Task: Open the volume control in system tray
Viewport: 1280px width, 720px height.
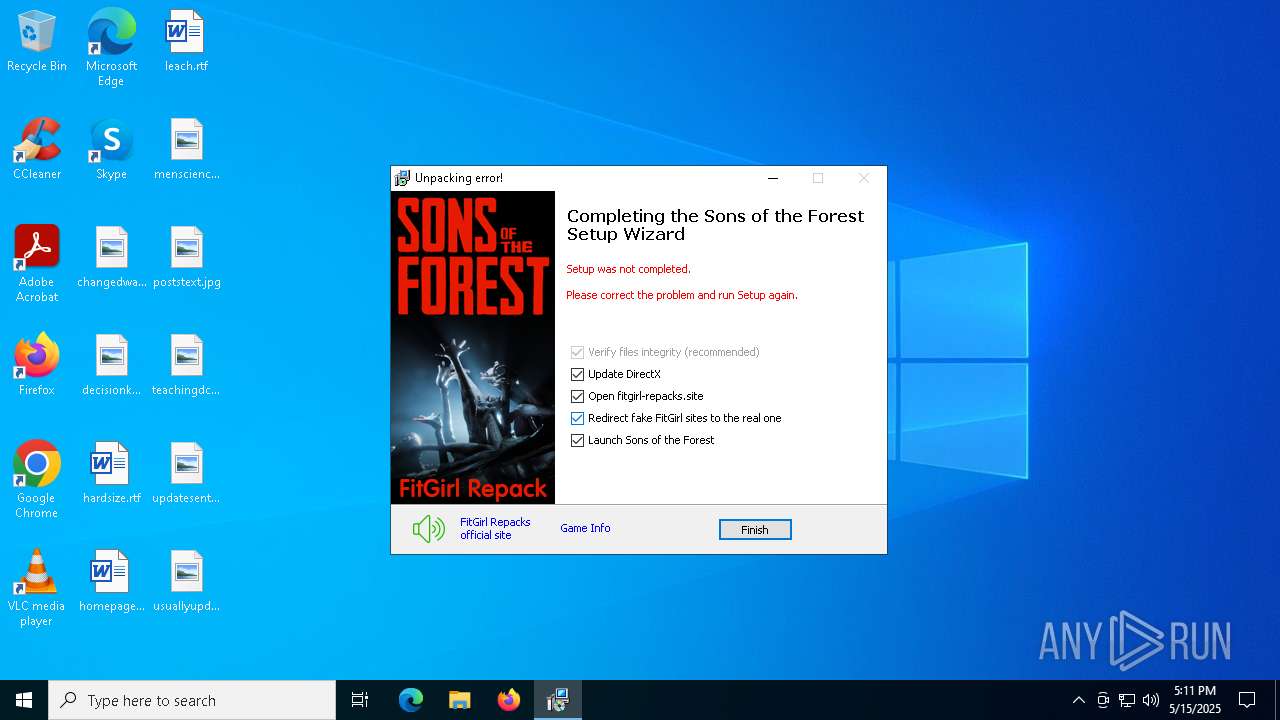Action: click(x=1151, y=700)
